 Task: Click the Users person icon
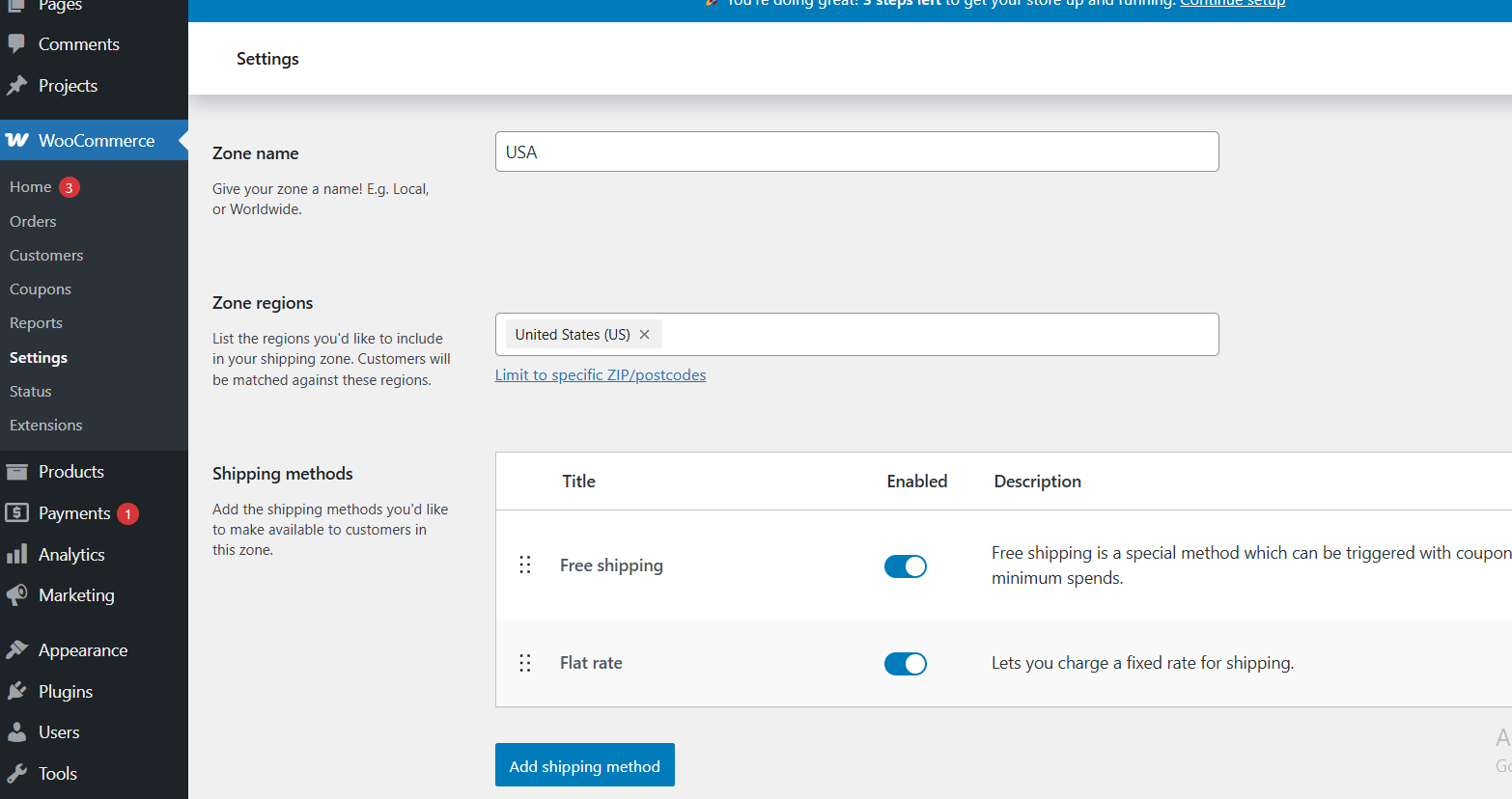[x=16, y=731]
